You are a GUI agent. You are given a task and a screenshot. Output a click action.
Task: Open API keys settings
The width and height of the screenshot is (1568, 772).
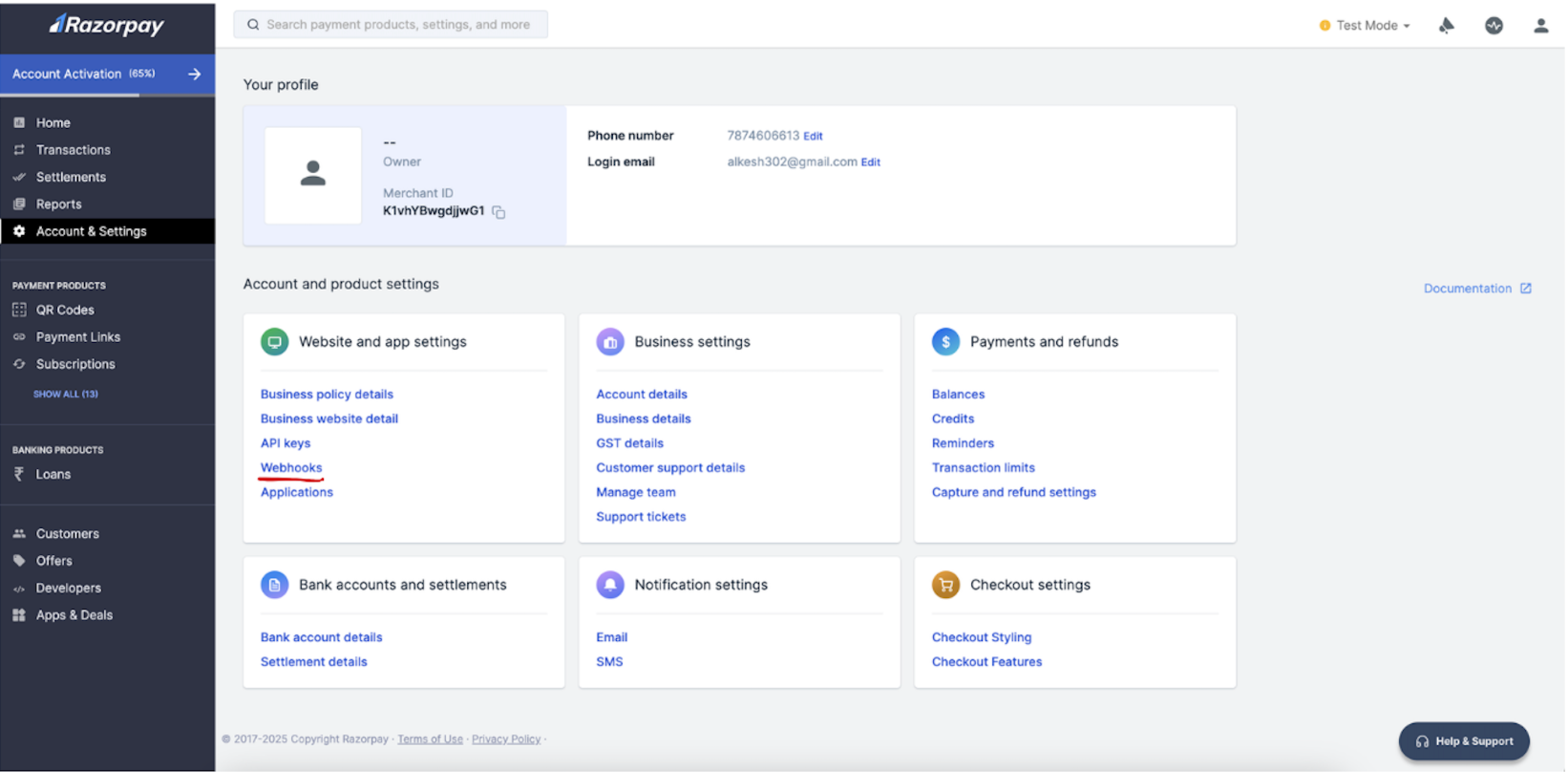pyautogui.click(x=286, y=443)
